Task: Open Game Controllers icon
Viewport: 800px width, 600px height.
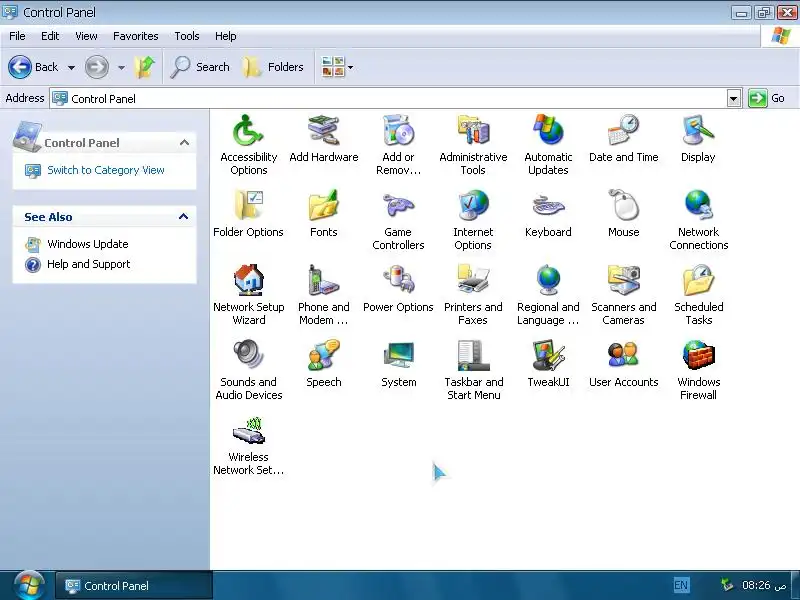Action: coord(398,219)
